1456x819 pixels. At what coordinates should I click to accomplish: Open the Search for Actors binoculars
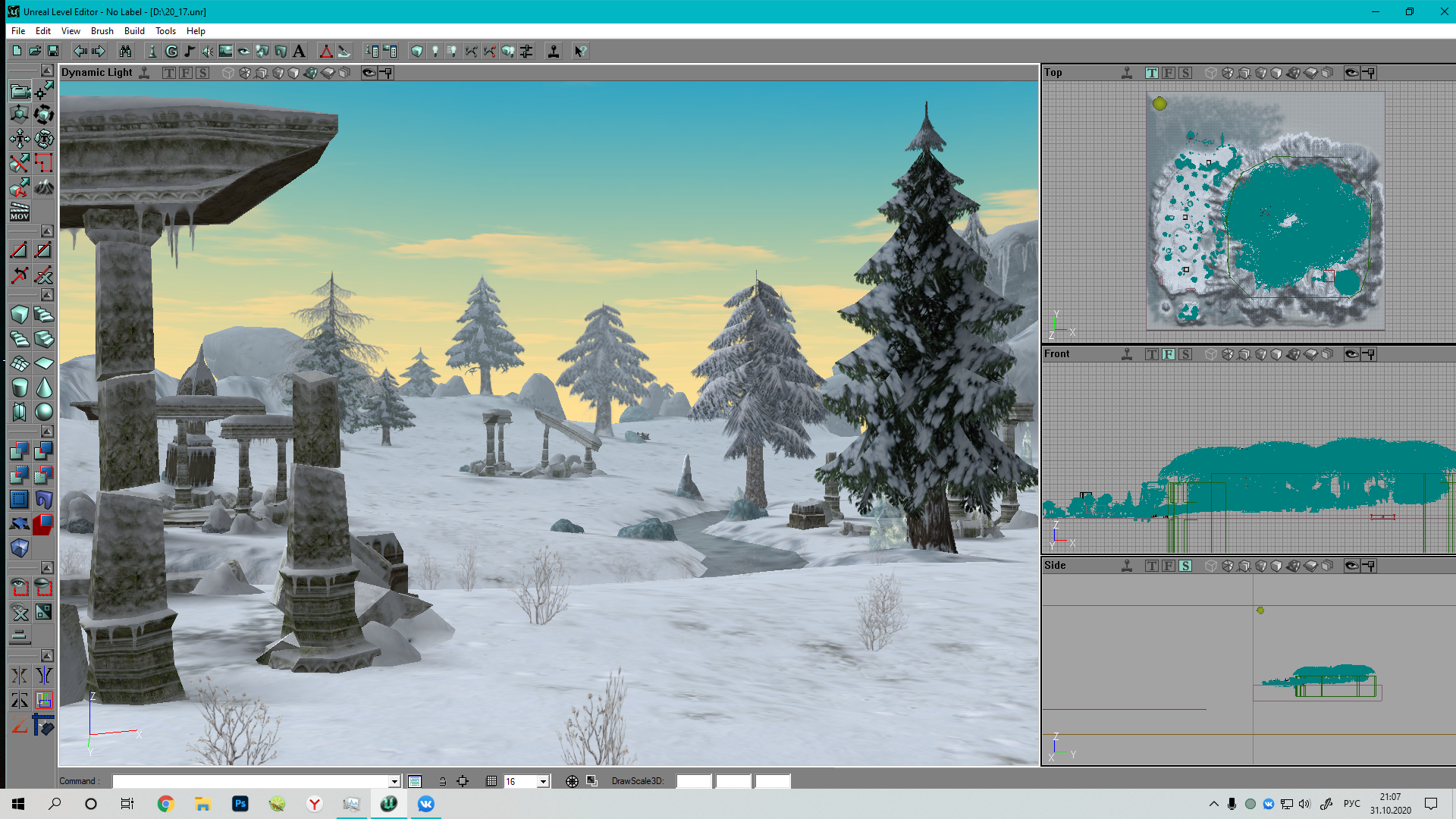(125, 52)
